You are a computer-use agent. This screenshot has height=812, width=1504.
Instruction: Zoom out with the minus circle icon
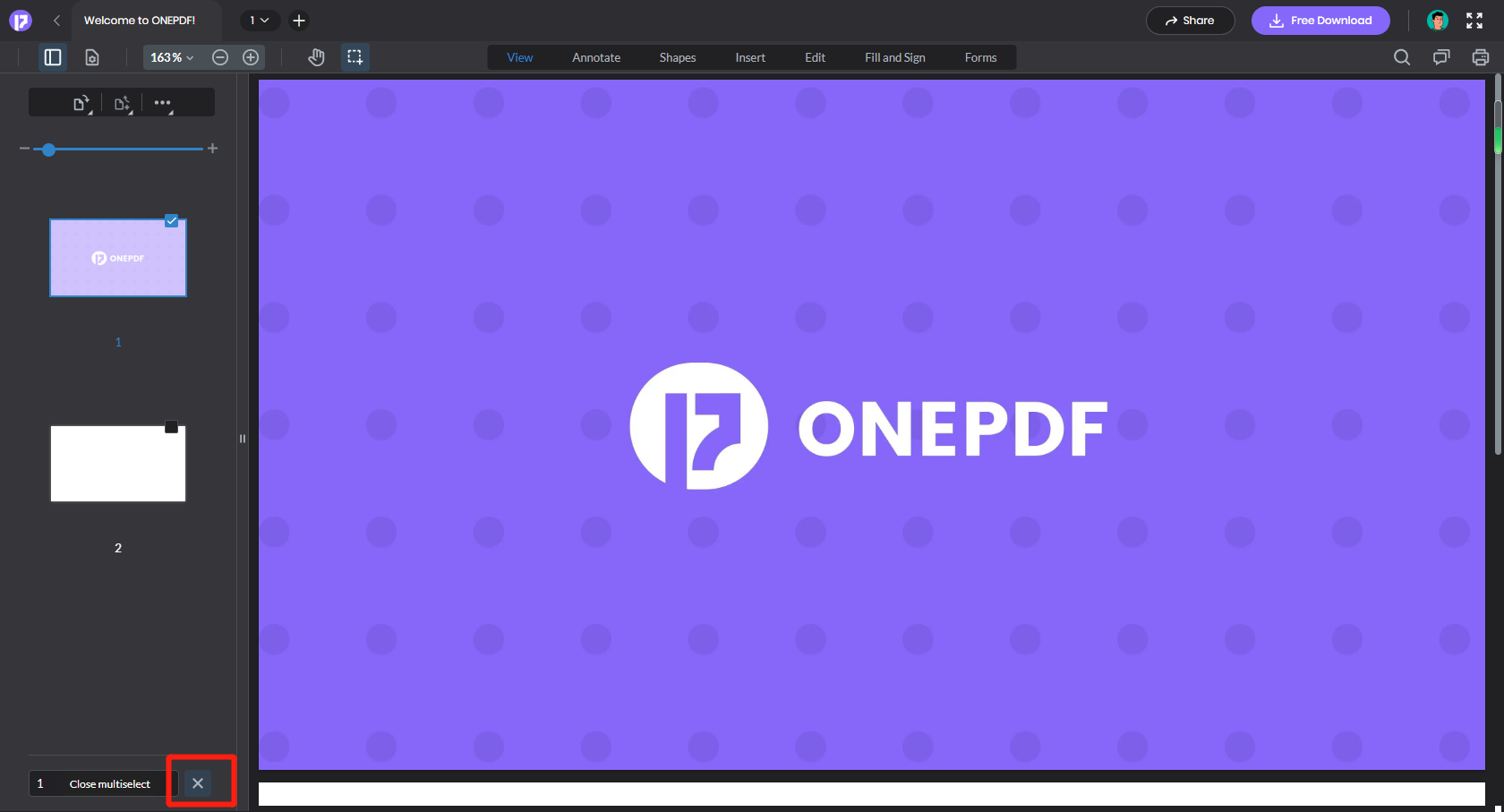[220, 57]
